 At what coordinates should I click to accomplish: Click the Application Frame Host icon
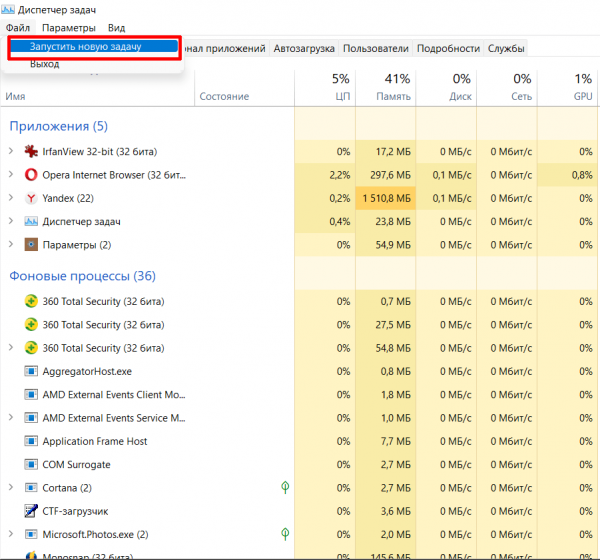[x=31, y=441]
